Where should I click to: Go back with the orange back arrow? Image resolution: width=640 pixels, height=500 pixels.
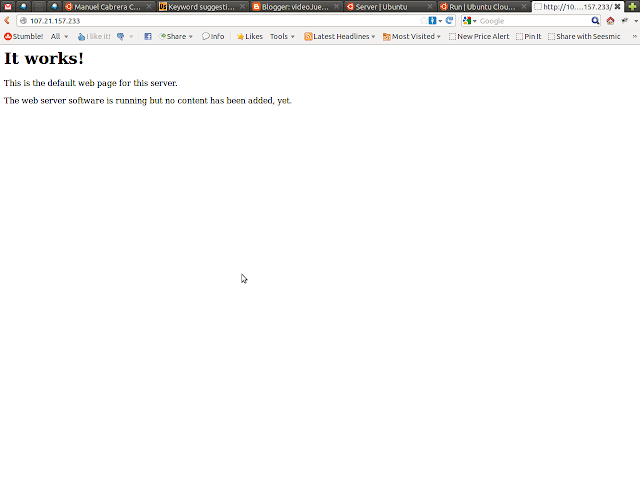(x=7, y=20)
